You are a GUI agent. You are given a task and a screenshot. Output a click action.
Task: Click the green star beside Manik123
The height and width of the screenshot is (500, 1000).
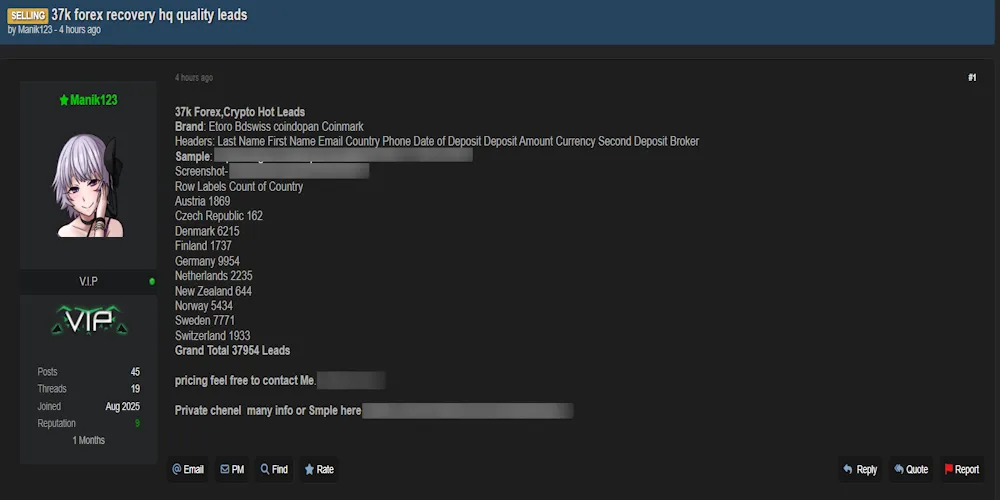64,100
